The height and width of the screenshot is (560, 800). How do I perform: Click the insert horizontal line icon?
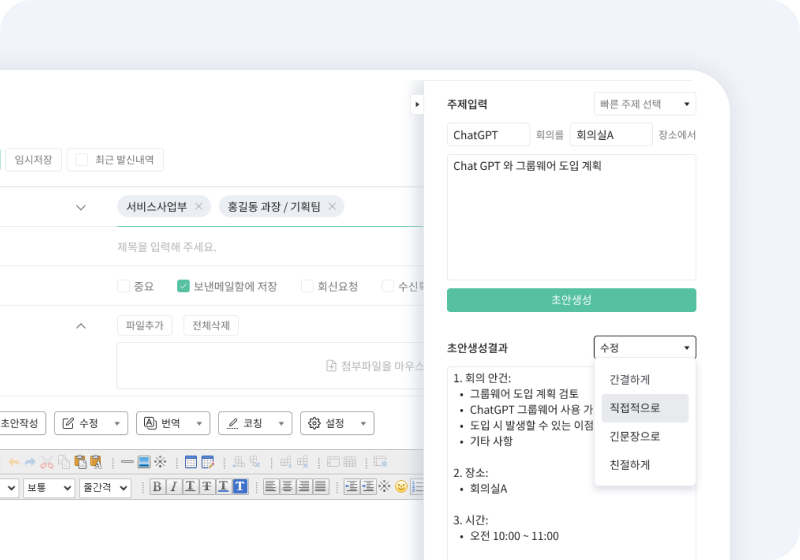tap(127, 462)
